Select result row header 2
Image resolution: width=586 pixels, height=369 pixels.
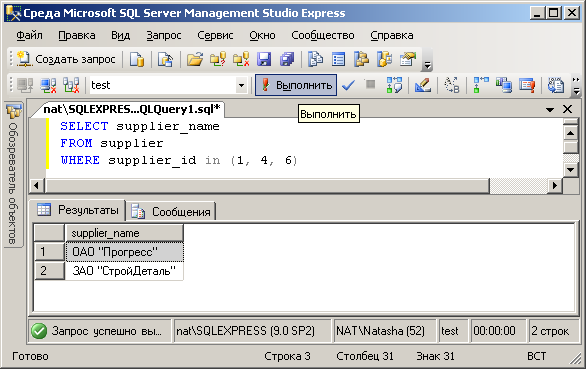(x=49, y=270)
